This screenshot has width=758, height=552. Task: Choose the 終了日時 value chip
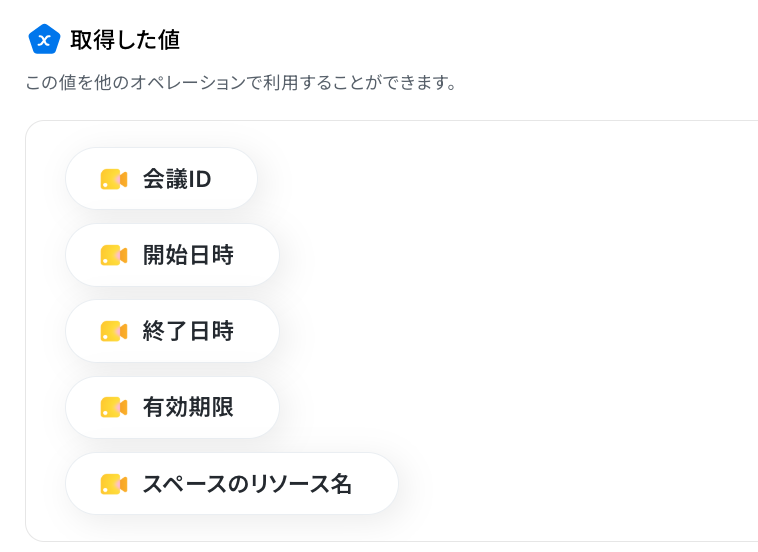[173, 331]
